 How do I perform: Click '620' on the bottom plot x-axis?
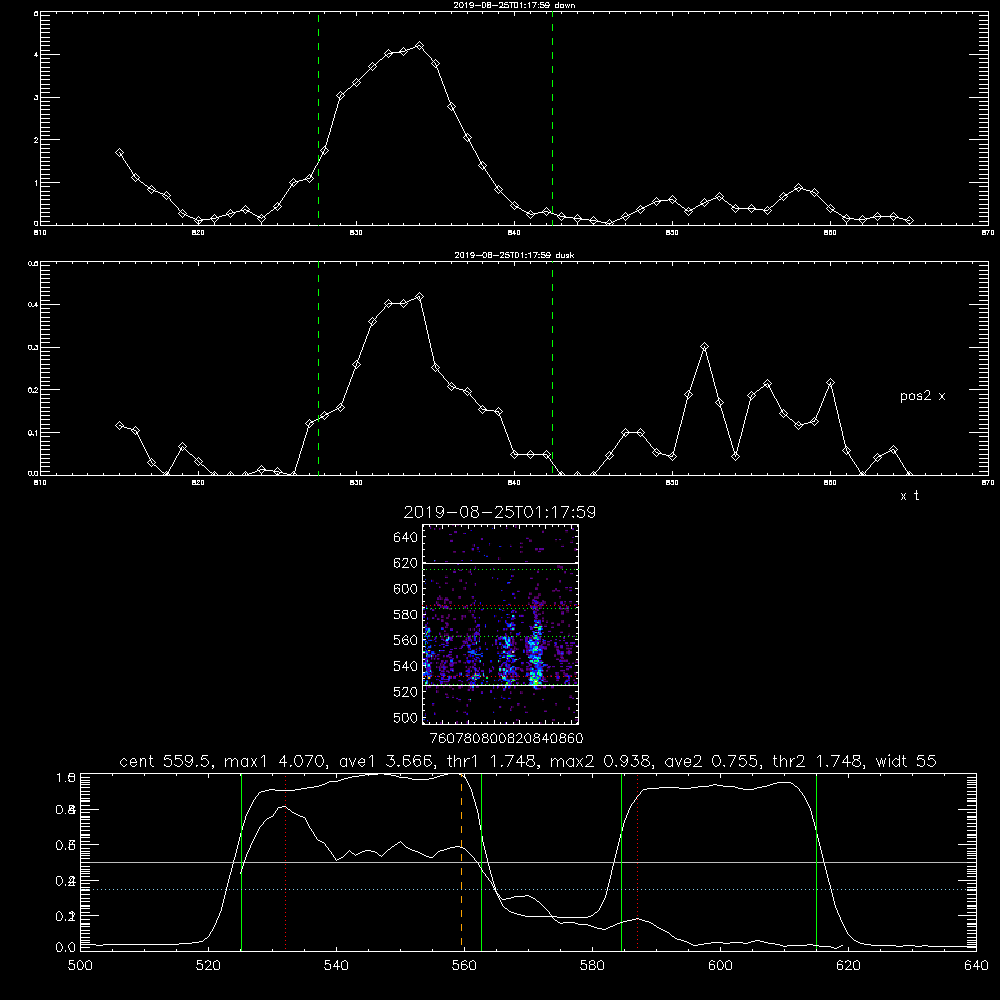point(848,966)
